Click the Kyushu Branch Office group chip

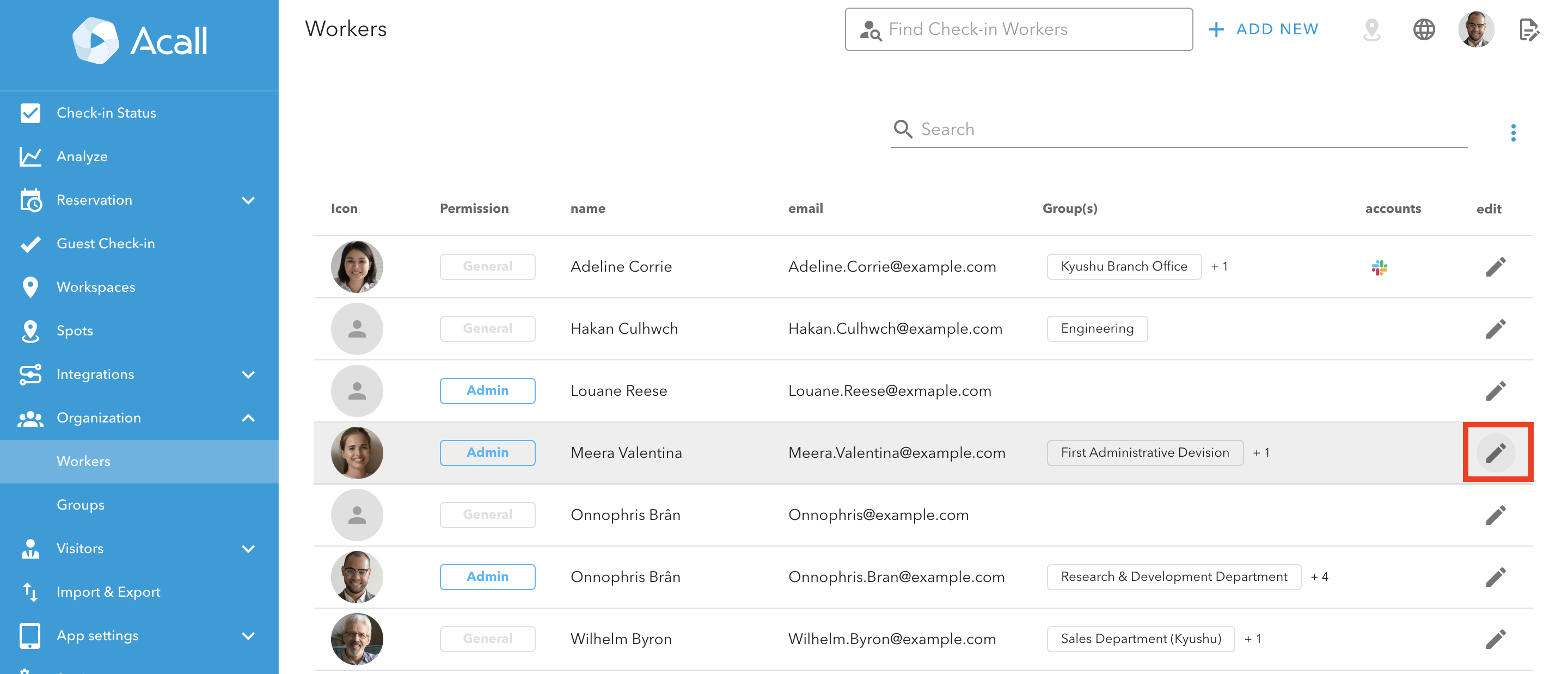tap(1124, 266)
